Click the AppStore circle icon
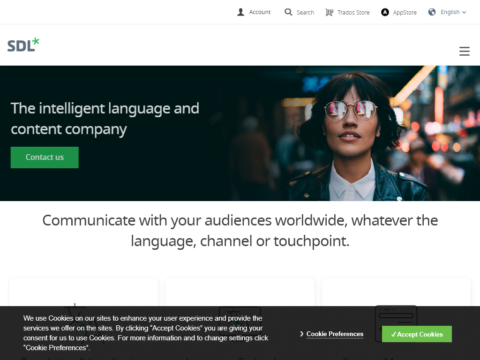This screenshot has width=480, height=360. click(385, 12)
